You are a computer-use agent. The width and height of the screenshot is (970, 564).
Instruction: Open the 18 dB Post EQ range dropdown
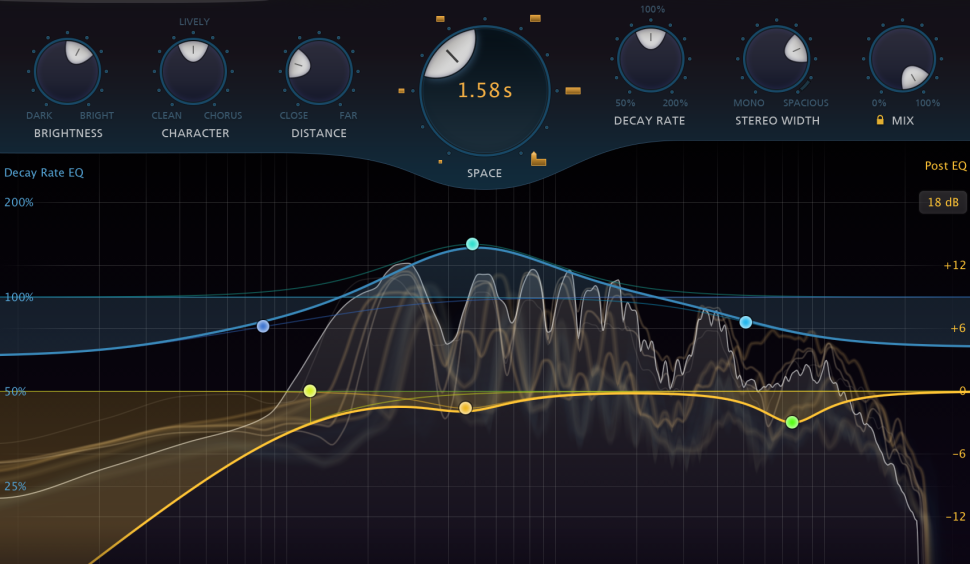[943, 202]
